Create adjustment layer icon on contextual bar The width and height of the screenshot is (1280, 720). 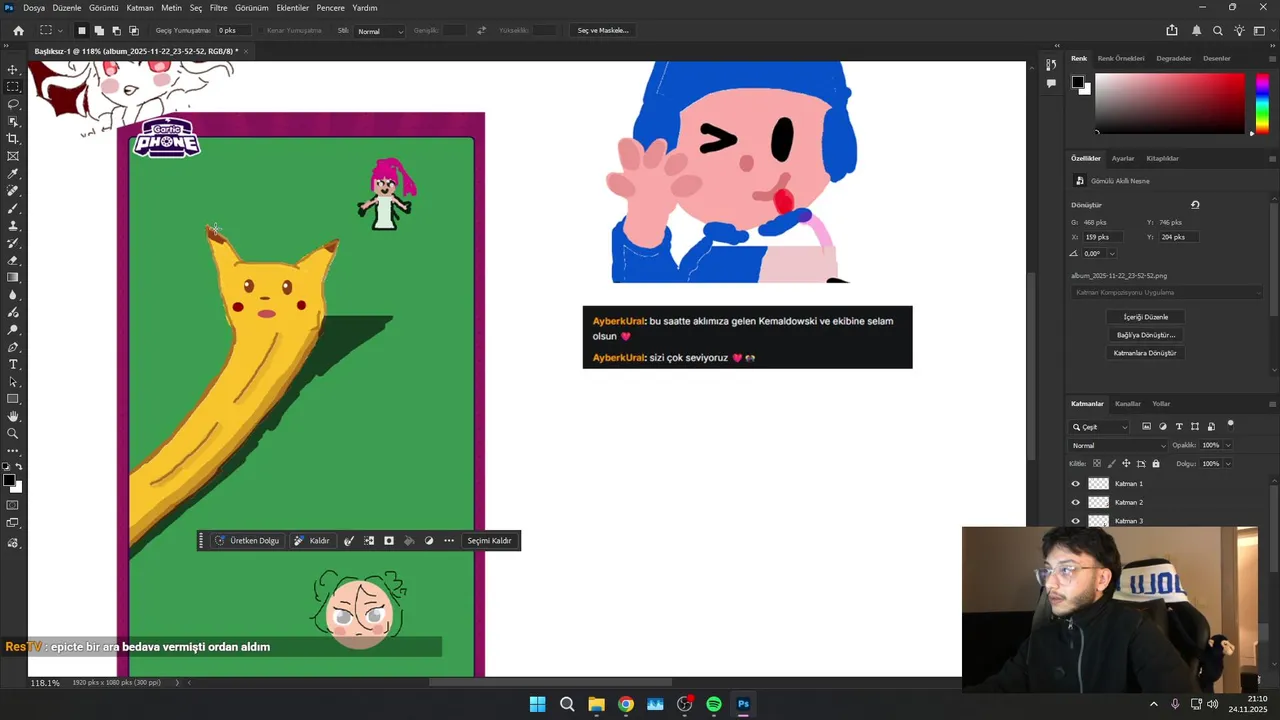point(429,541)
